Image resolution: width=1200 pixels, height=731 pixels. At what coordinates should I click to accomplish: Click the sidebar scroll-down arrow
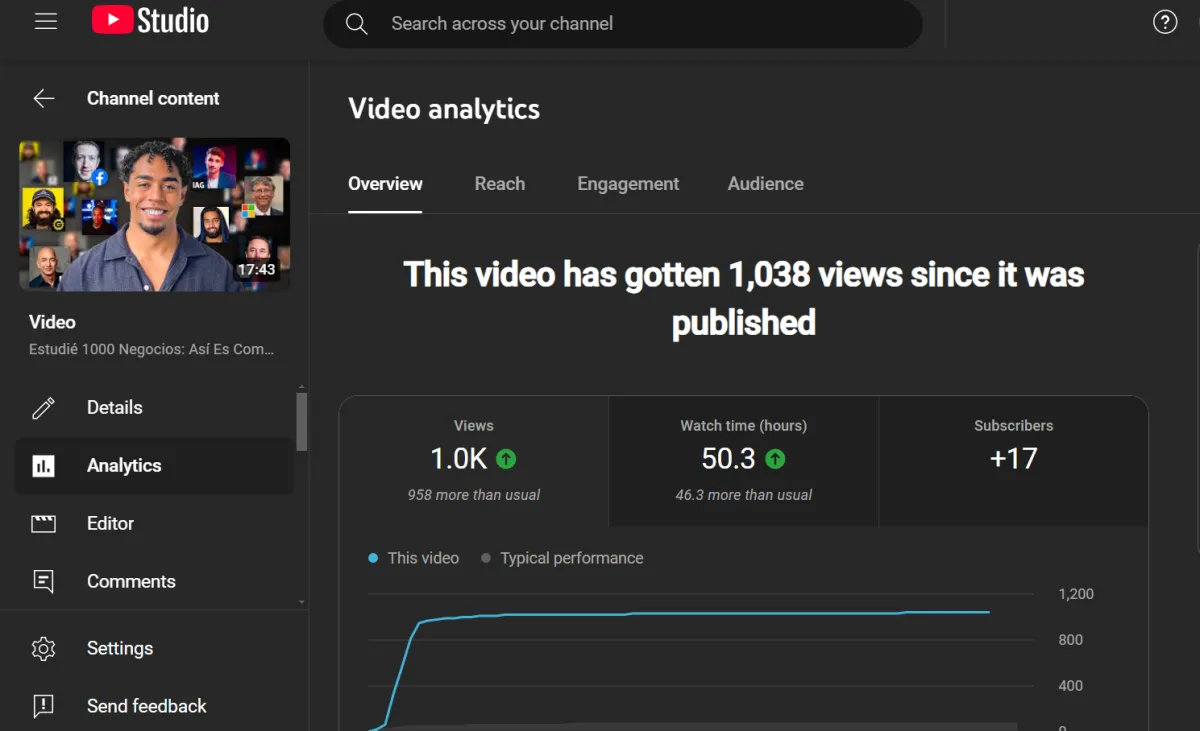302,602
